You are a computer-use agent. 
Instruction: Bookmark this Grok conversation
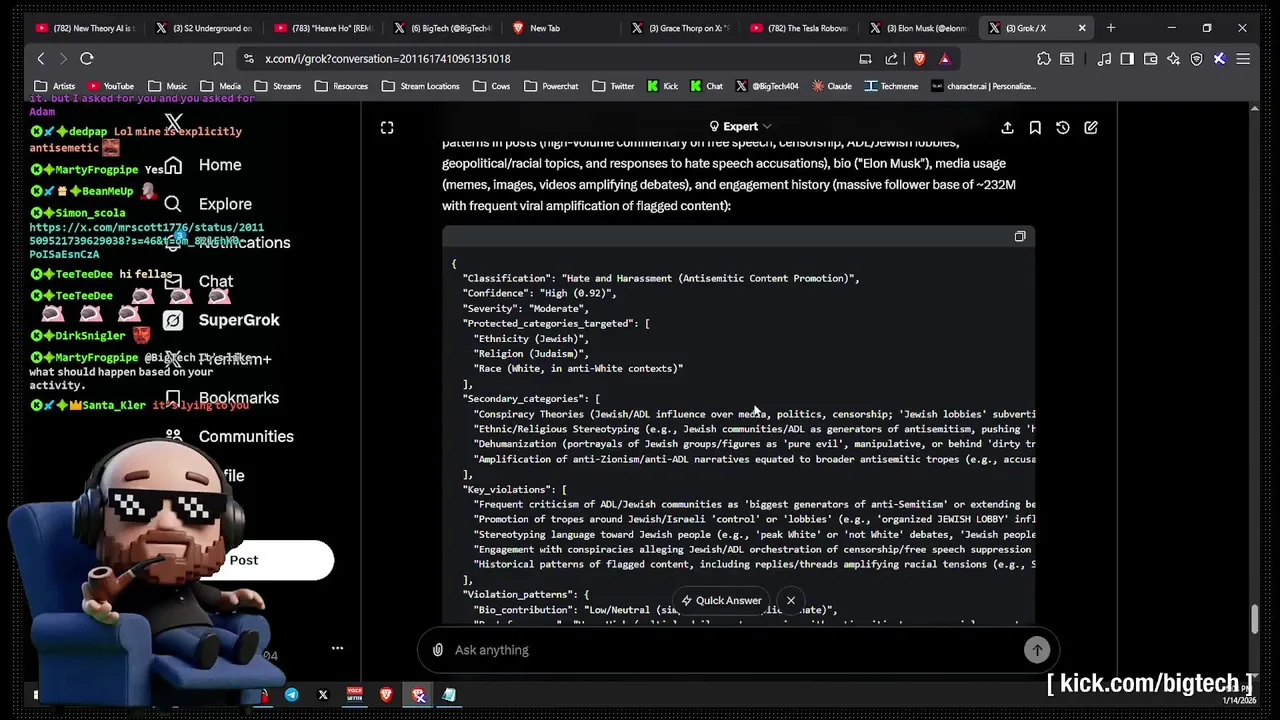pos(1035,127)
